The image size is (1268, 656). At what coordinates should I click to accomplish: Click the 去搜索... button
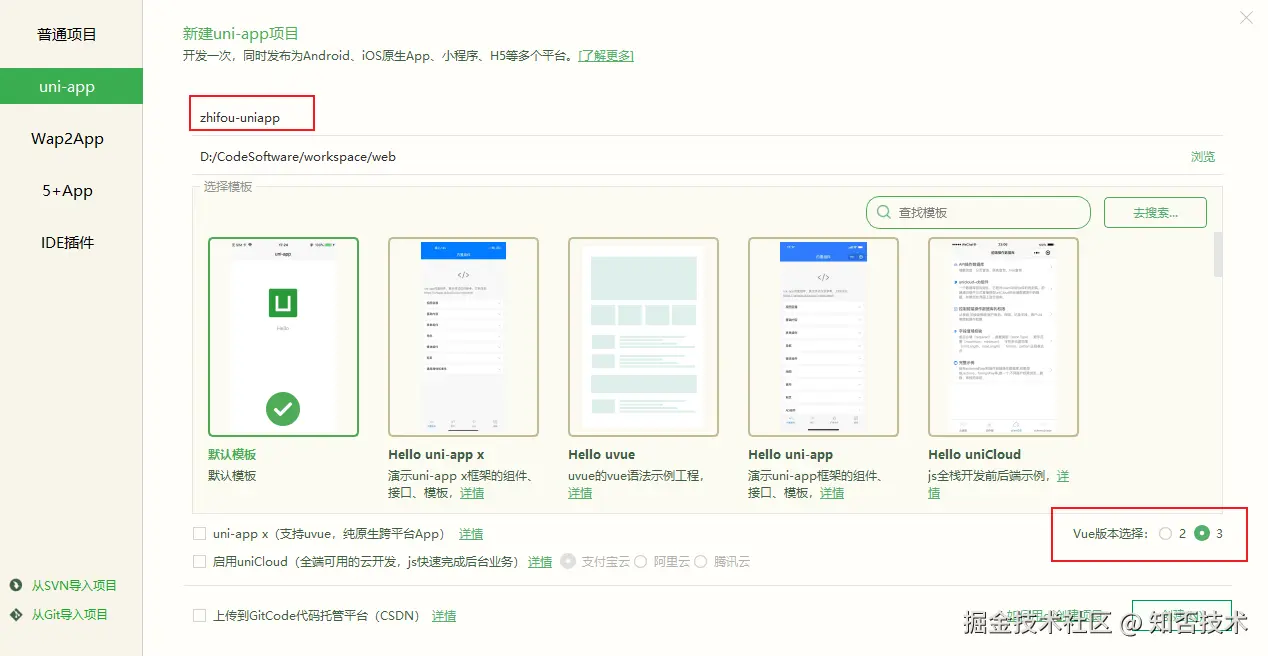1155,212
